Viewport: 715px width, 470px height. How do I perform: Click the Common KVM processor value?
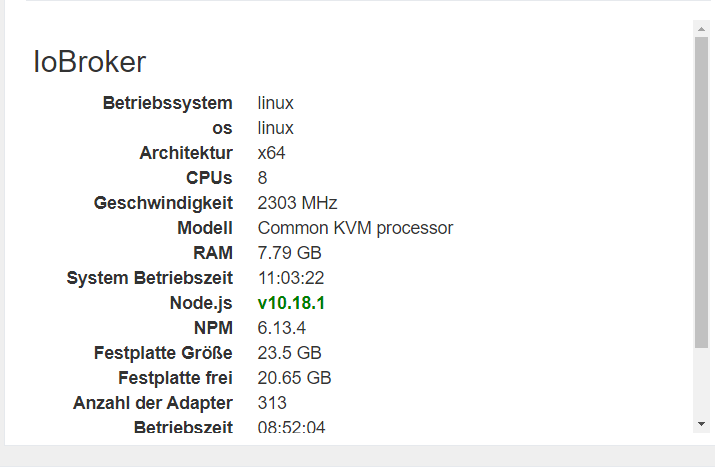click(x=355, y=228)
